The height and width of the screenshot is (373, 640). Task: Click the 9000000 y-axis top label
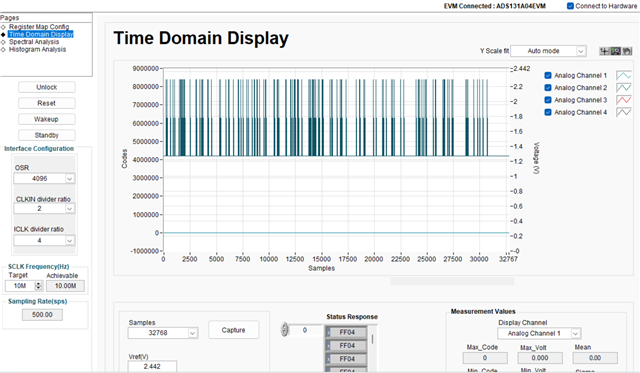[x=145, y=69]
